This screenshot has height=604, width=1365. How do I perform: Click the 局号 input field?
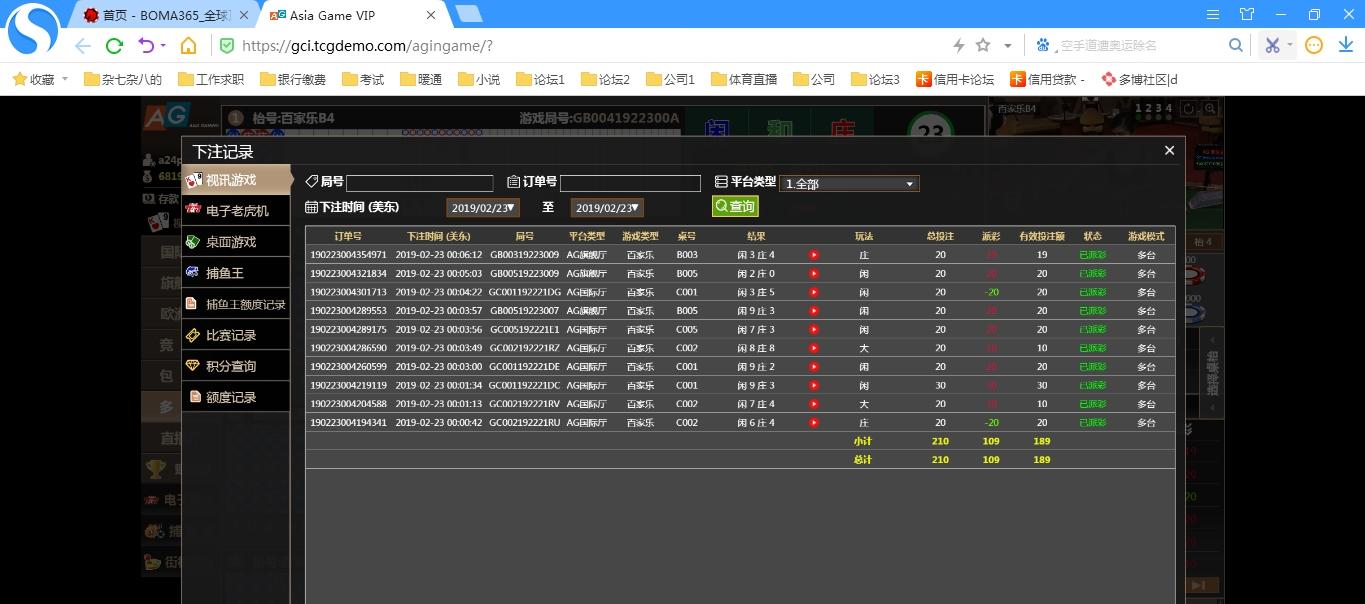(x=419, y=183)
